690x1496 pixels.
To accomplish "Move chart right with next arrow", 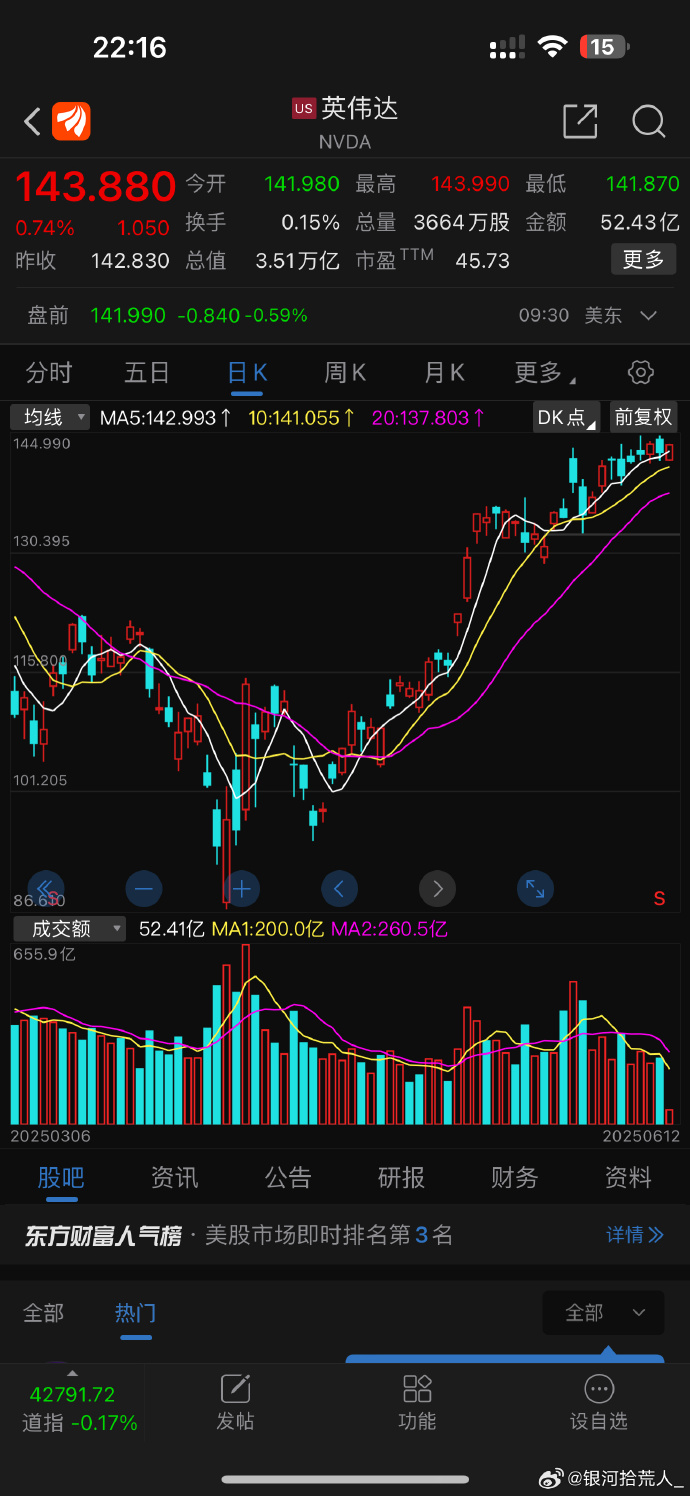I will (437, 888).
